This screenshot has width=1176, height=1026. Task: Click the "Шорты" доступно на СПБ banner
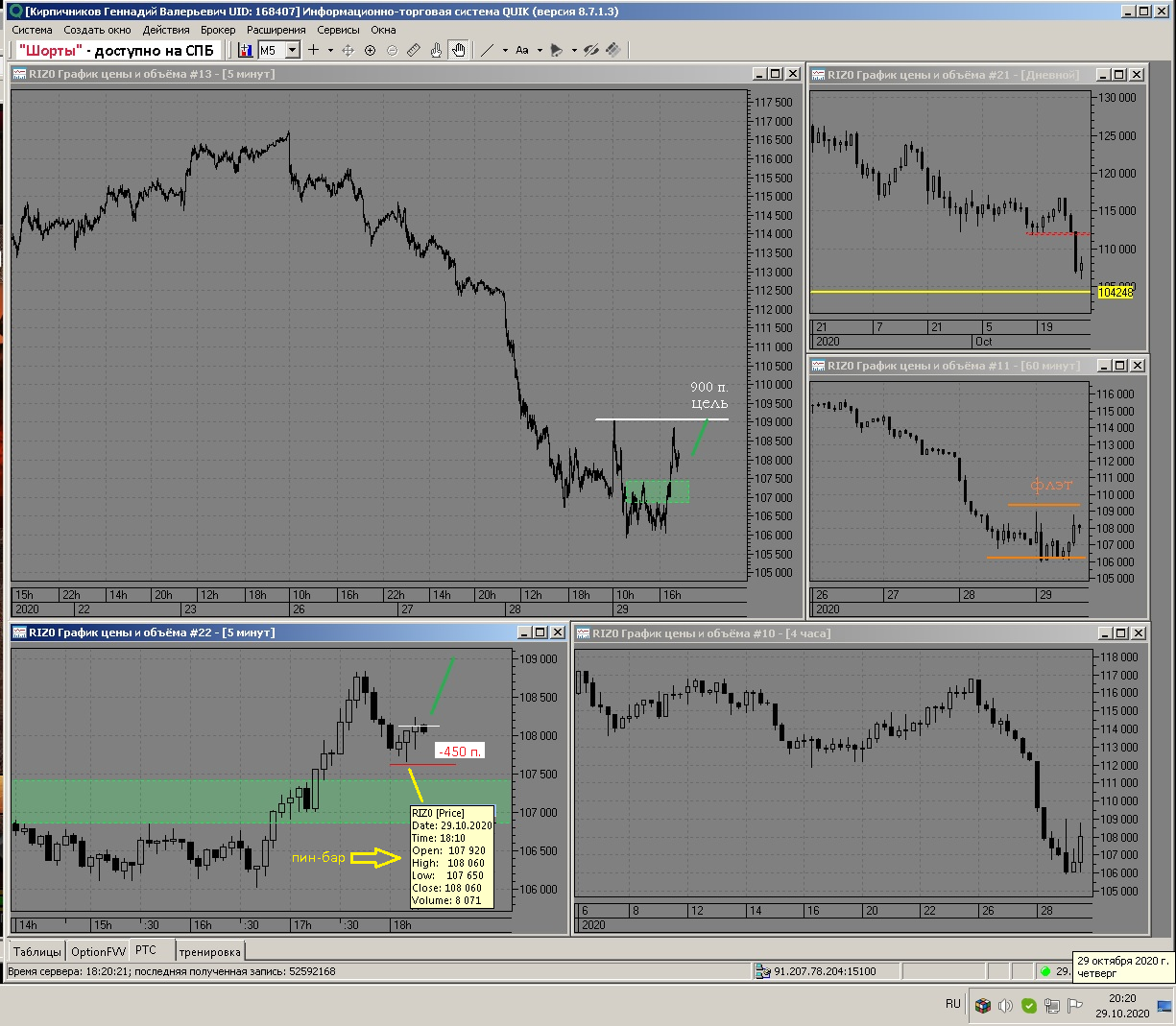pos(116,50)
